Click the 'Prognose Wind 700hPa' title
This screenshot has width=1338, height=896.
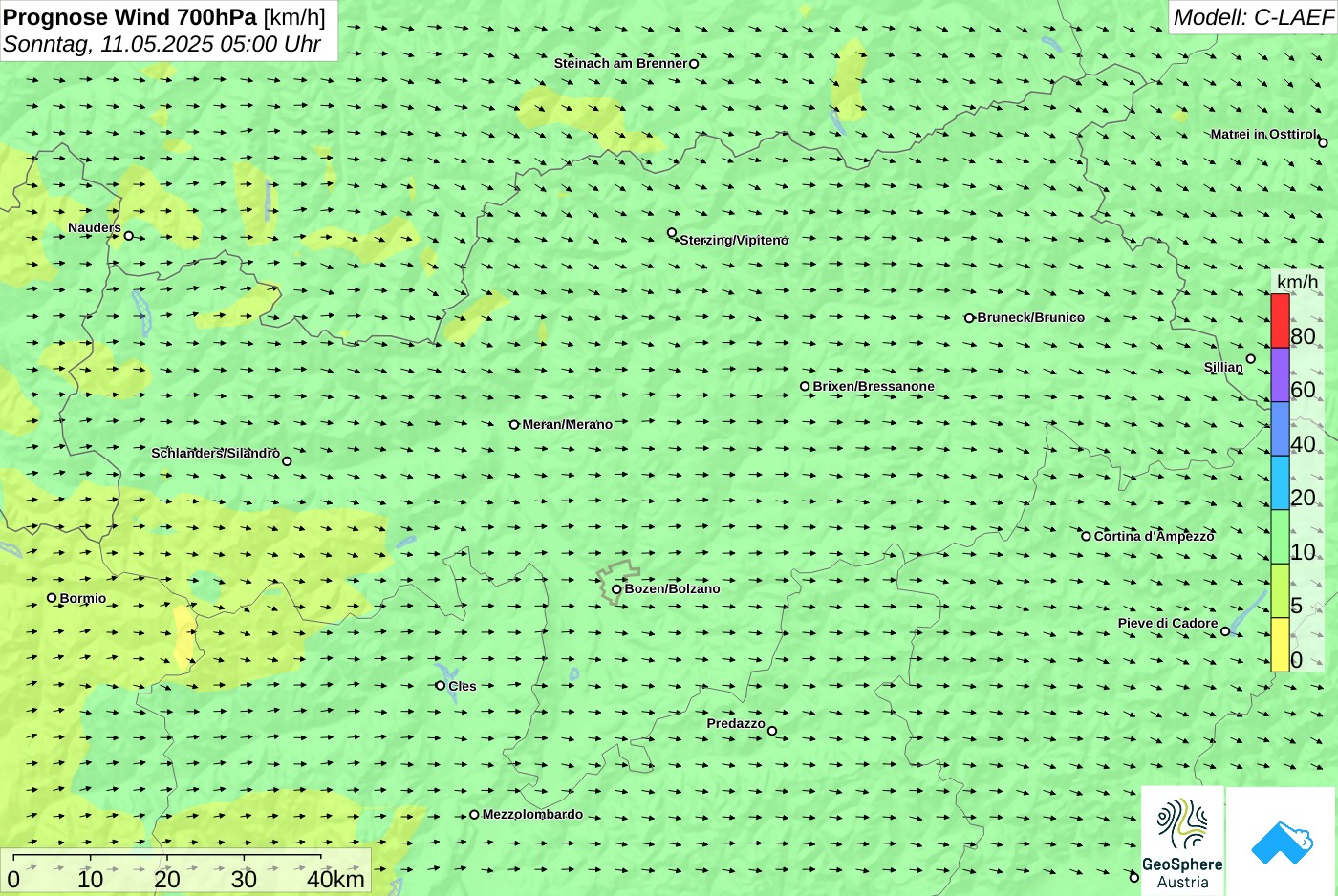[x=130, y=16]
